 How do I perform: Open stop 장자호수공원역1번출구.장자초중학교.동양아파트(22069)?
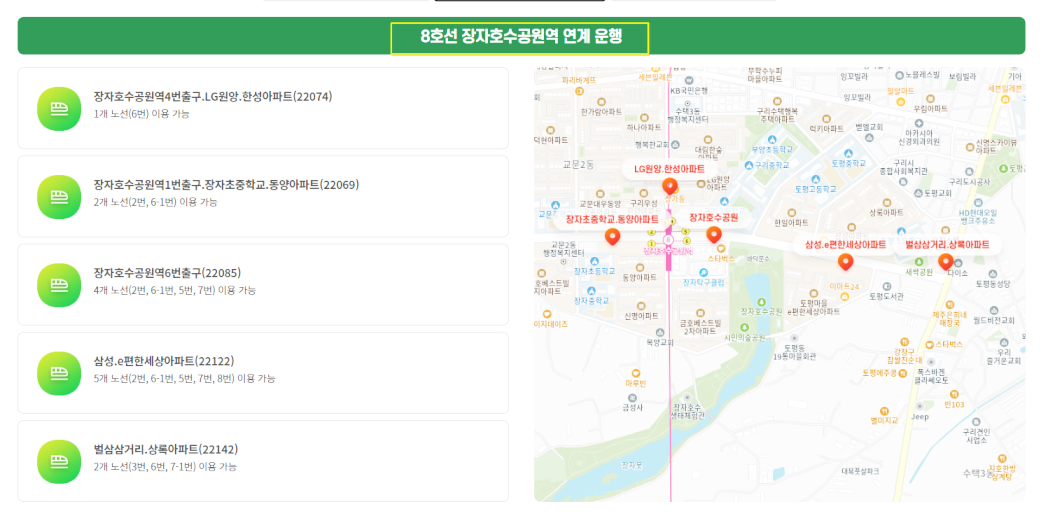pyautogui.click(x=263, y=196)
